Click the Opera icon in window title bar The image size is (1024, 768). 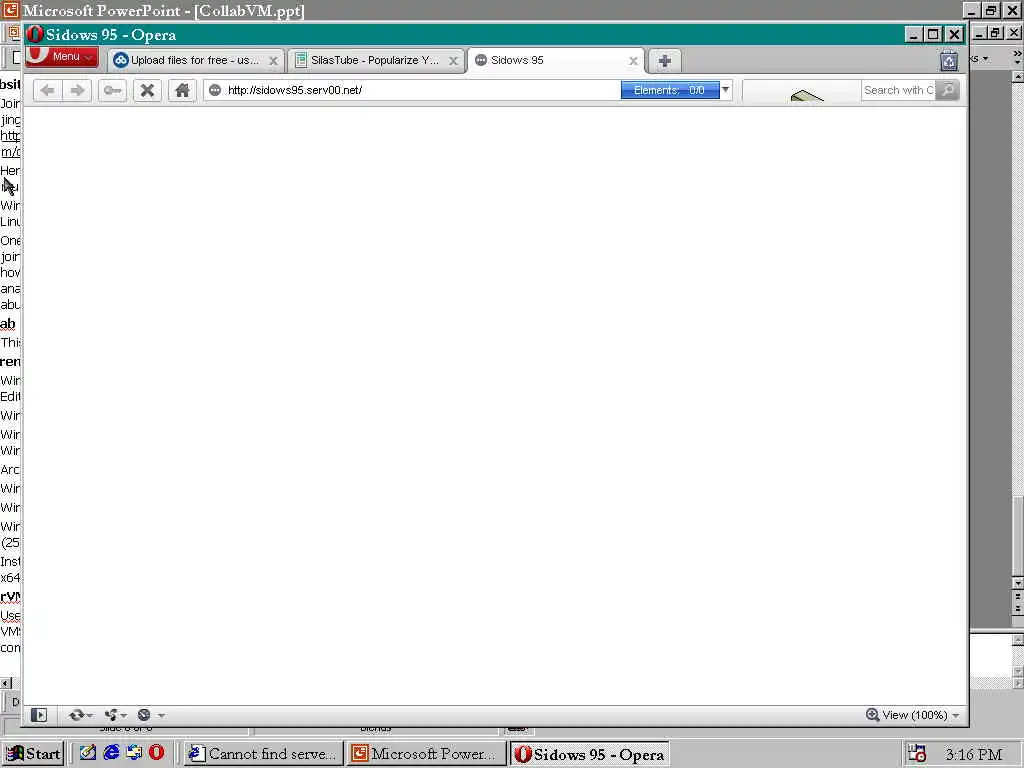tap(35, 34)
